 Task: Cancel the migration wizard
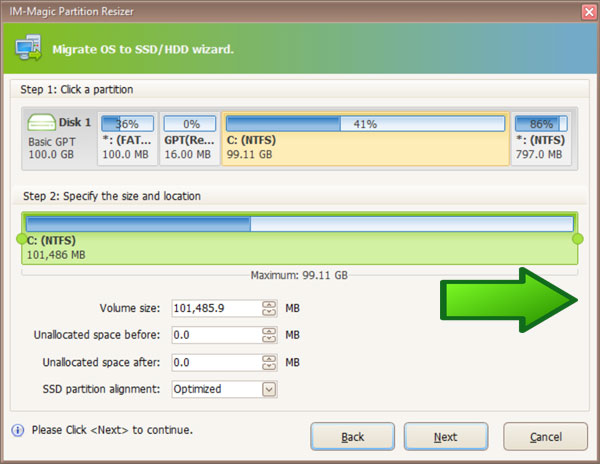point(546,437)
